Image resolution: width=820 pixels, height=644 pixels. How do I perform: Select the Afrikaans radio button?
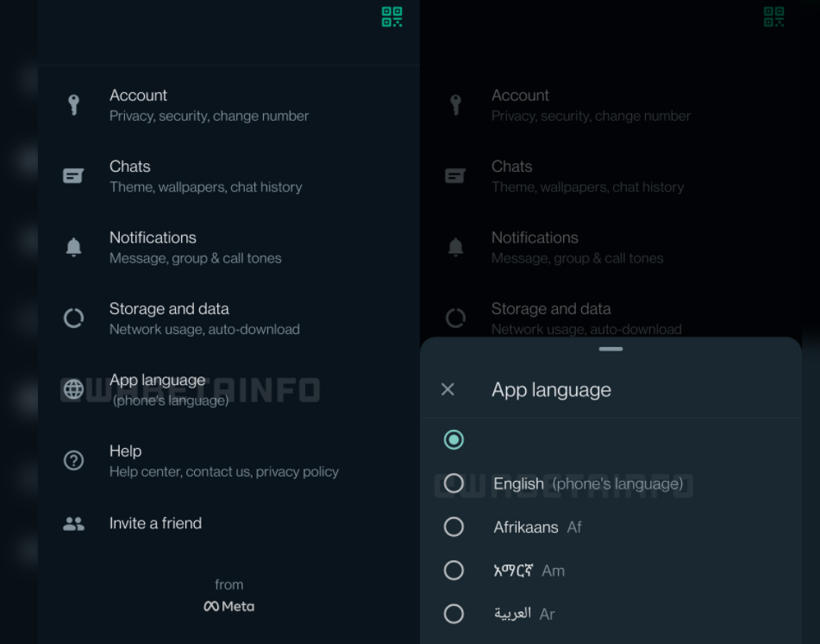[454, 527]
